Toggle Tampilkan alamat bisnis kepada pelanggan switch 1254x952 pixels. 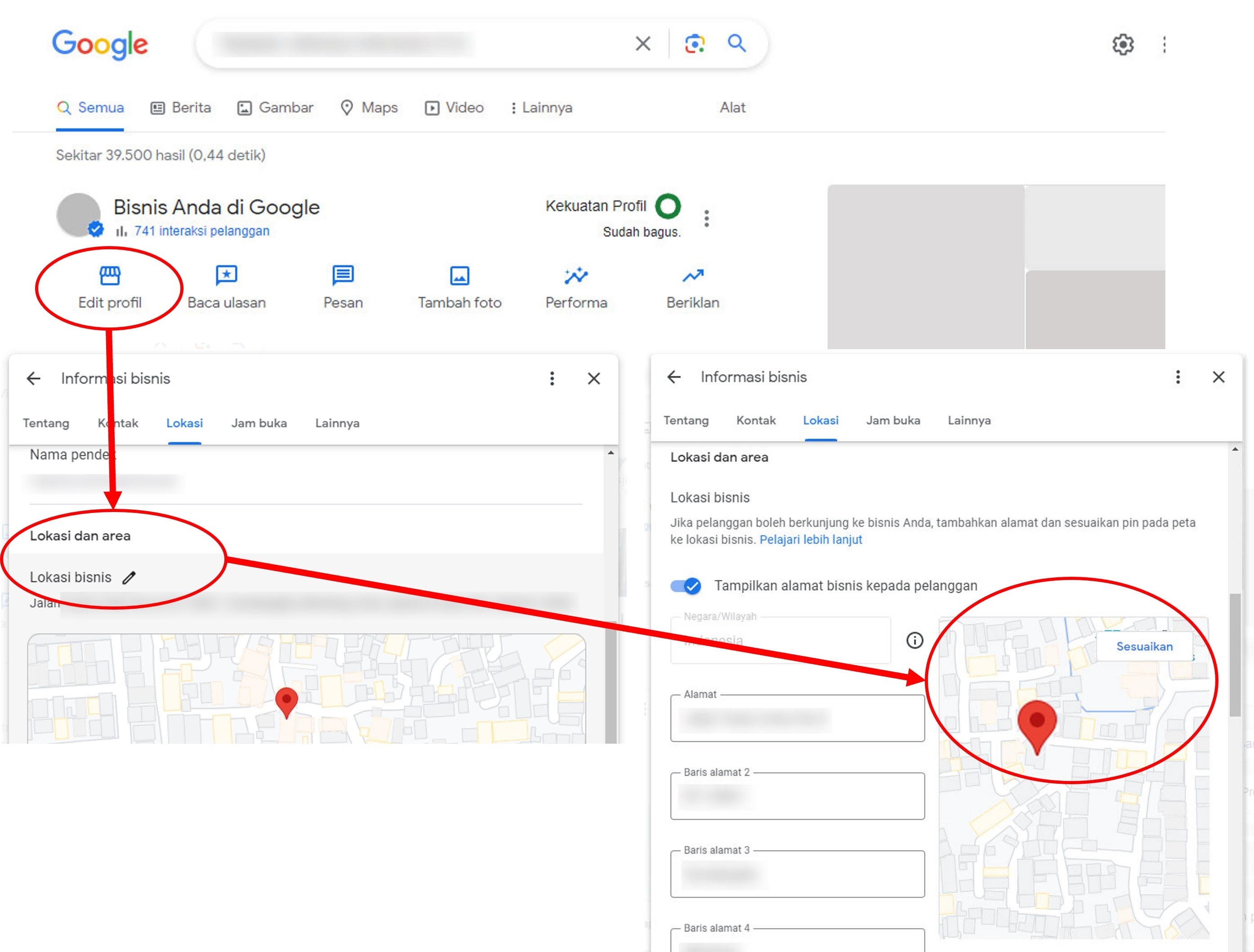685,586
